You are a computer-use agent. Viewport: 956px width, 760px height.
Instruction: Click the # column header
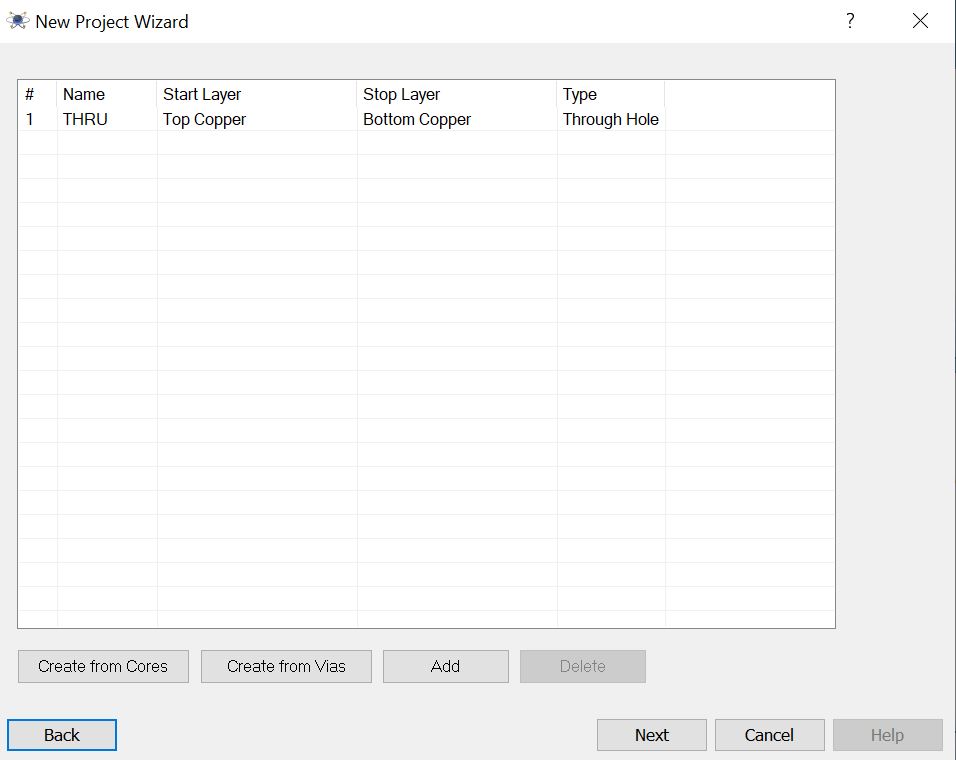pyautogui.click(x=30, y=94)
